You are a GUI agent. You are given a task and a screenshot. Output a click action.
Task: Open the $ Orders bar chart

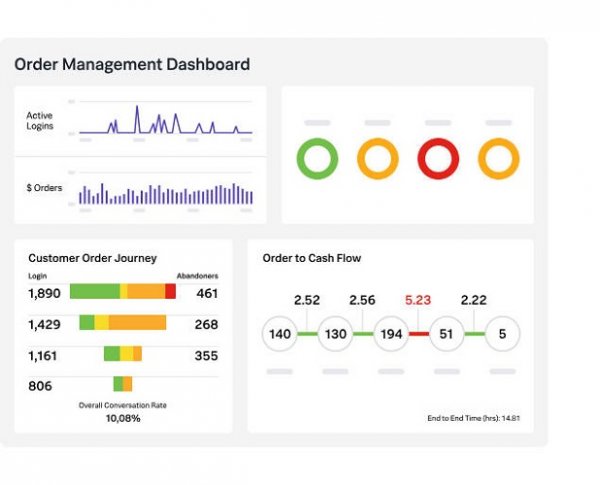click(165, 192)
